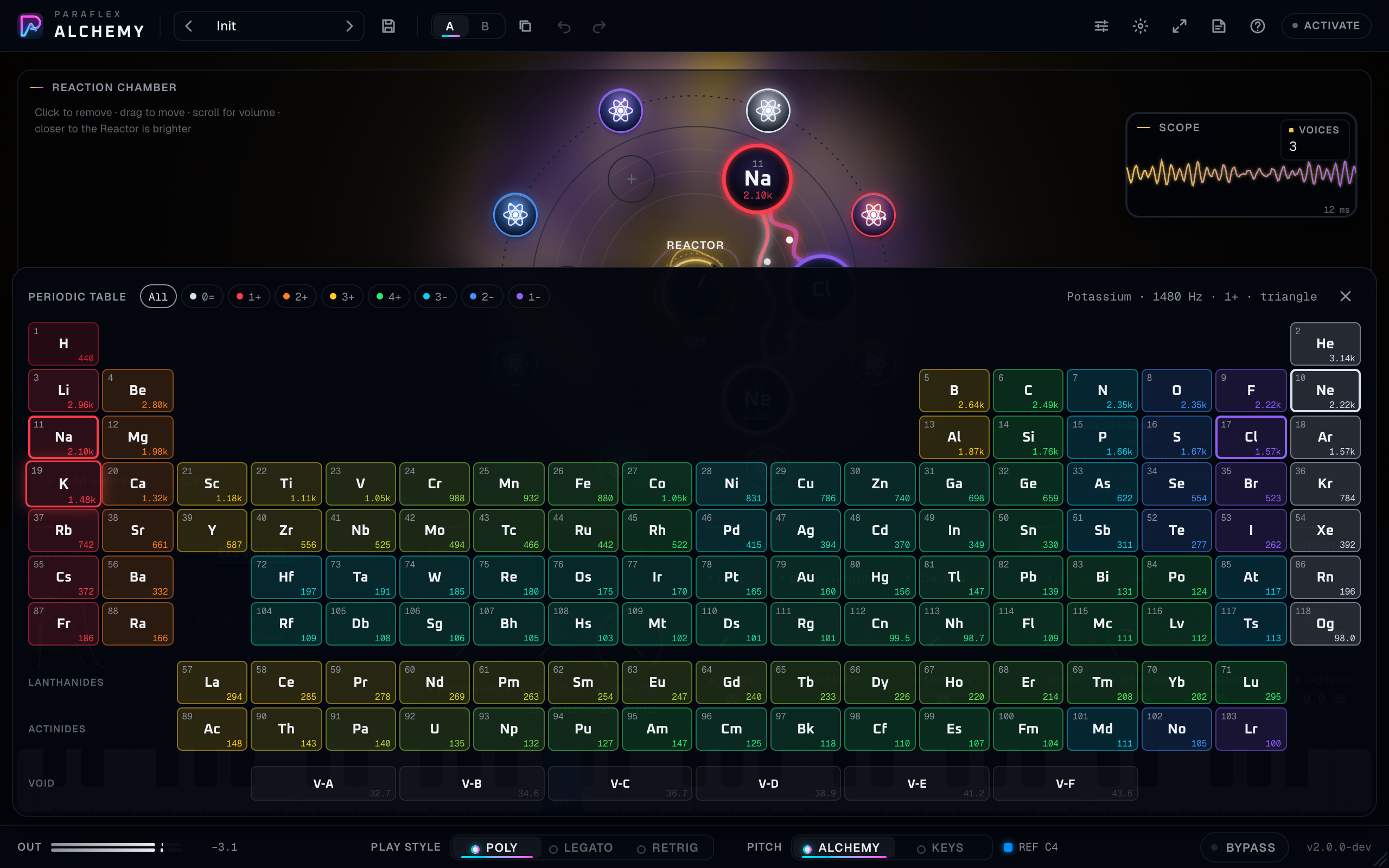The width and height of the screenshot is (1389, 868).
Task: Add the Fe element tile
Action: coord(583,483)
